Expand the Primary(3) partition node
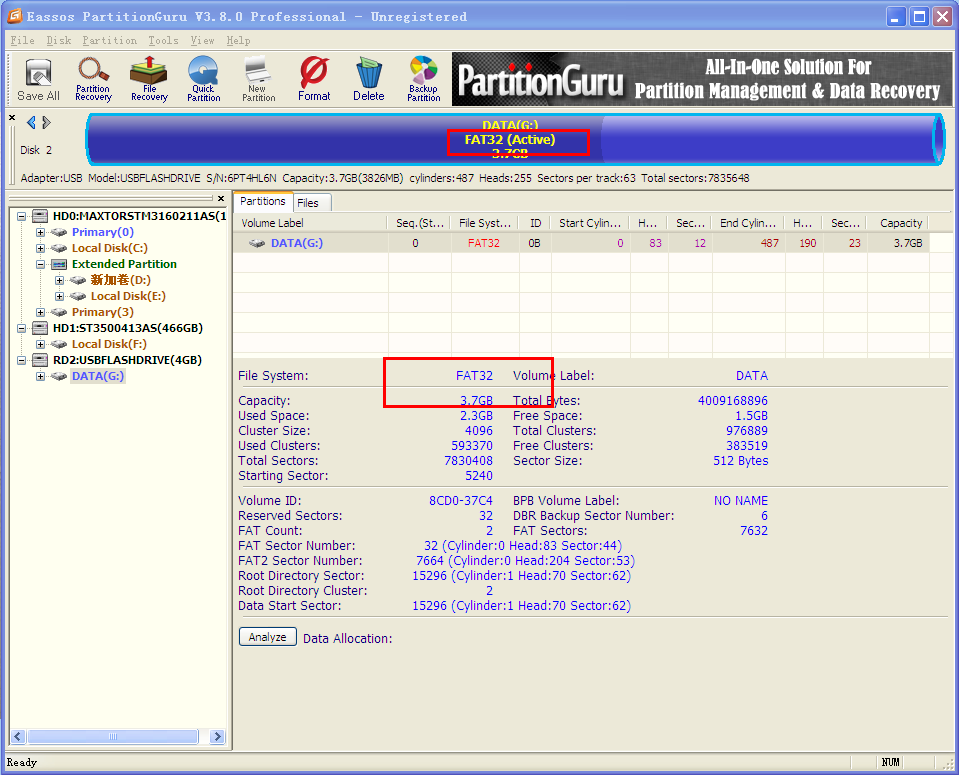Image resolution: width=959 pixels, height=775 pixels. (40, 312)
